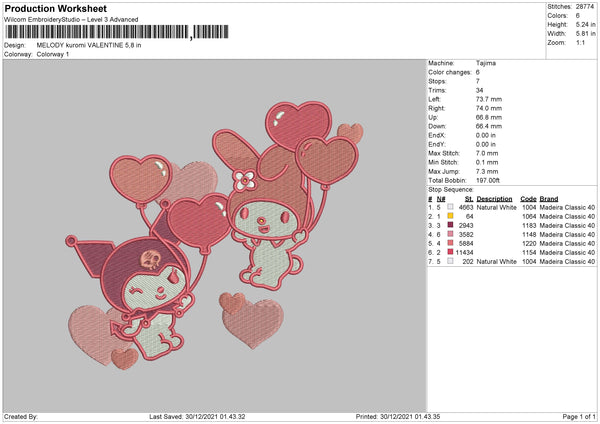600x424 pixels.
Task: Click the 'Last Saved: 30/12/2021 01.43.32' footer text
Action: [x=197, y=416]
